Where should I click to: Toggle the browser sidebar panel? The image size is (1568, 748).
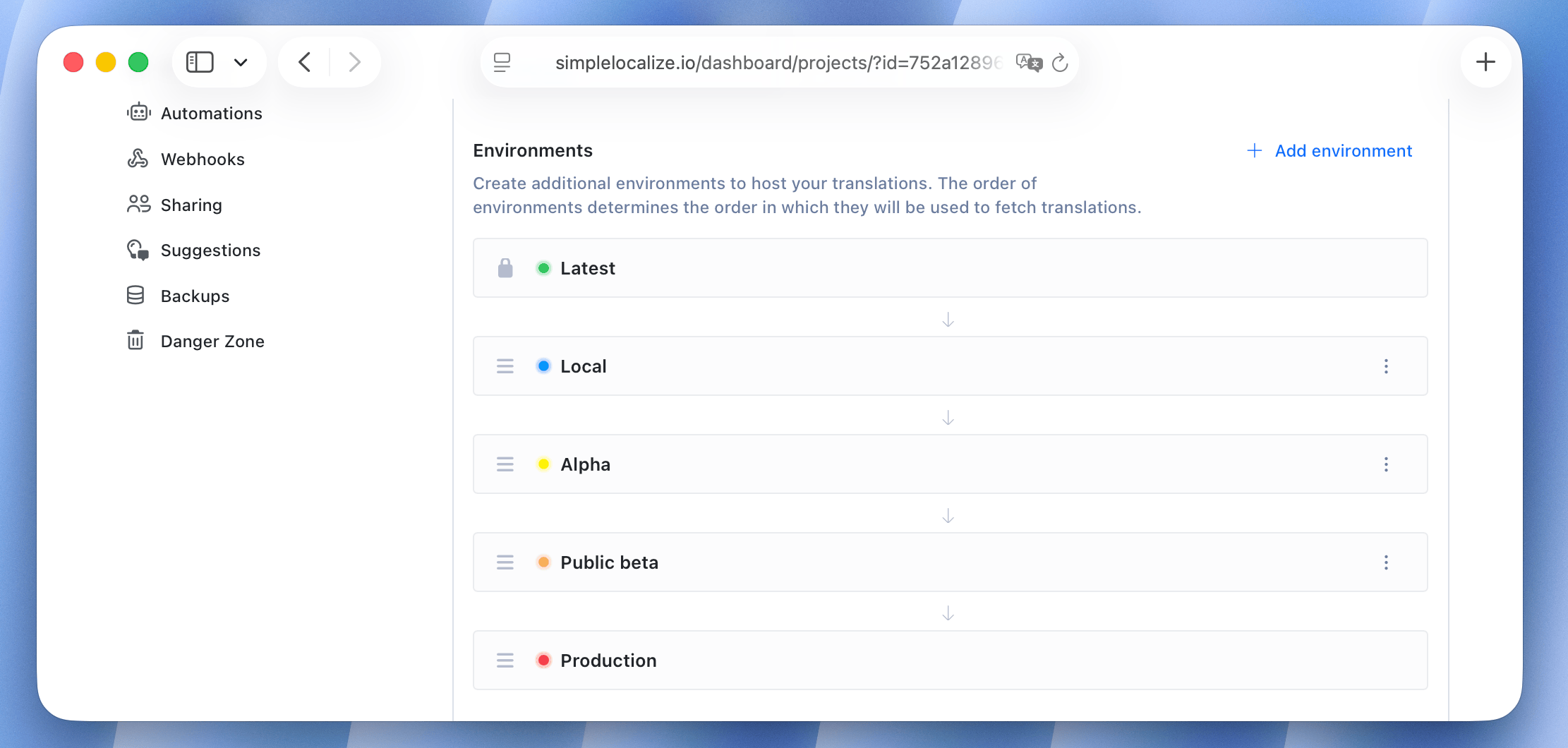tap(201, 62)
